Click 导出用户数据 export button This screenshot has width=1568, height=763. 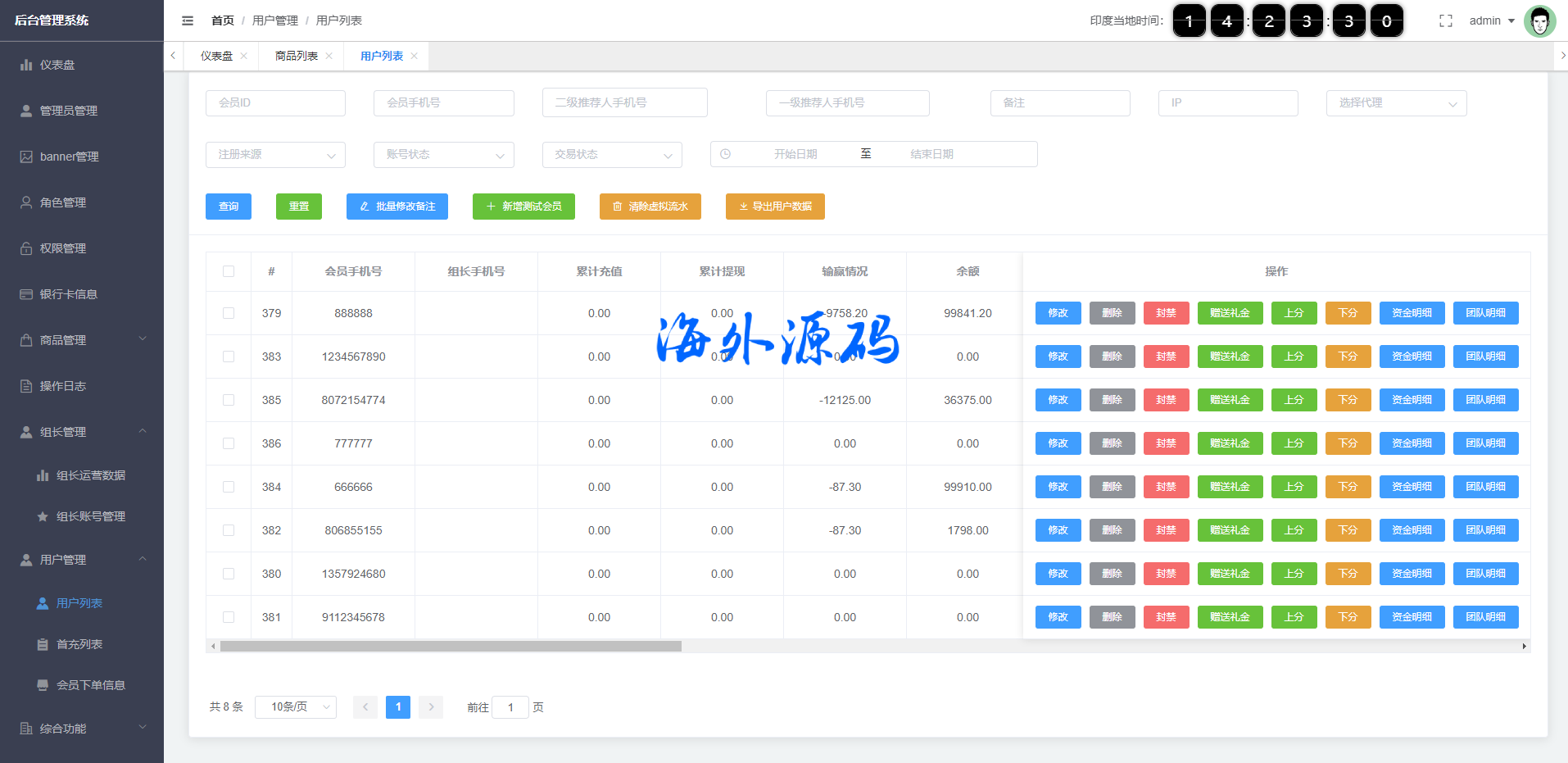pos(774,207)
